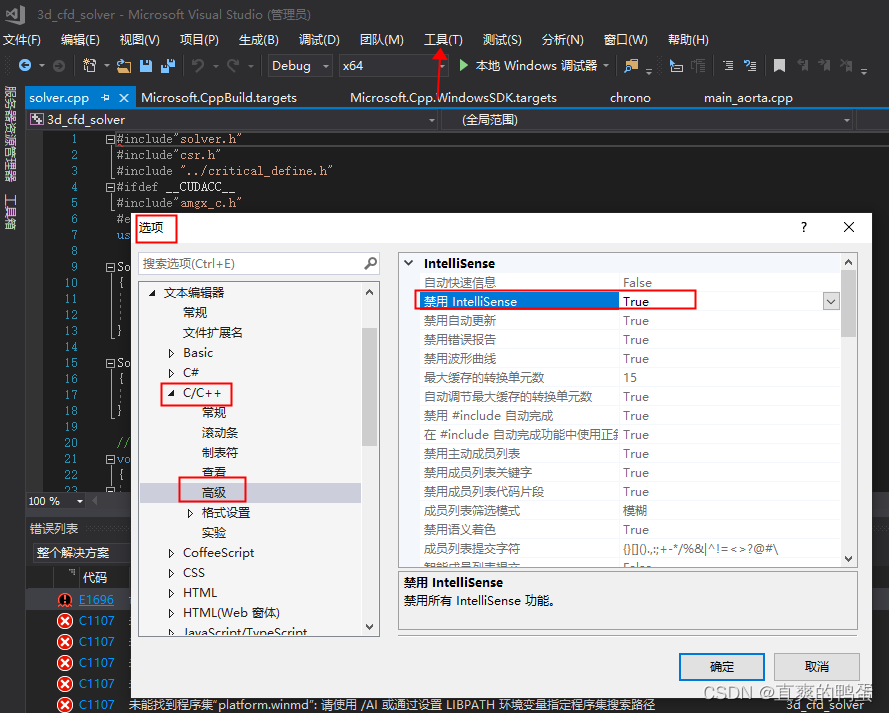Expand the C# tree node
Image resolution: width=889 pixels, height=713 pixels.
click(171, 373)
